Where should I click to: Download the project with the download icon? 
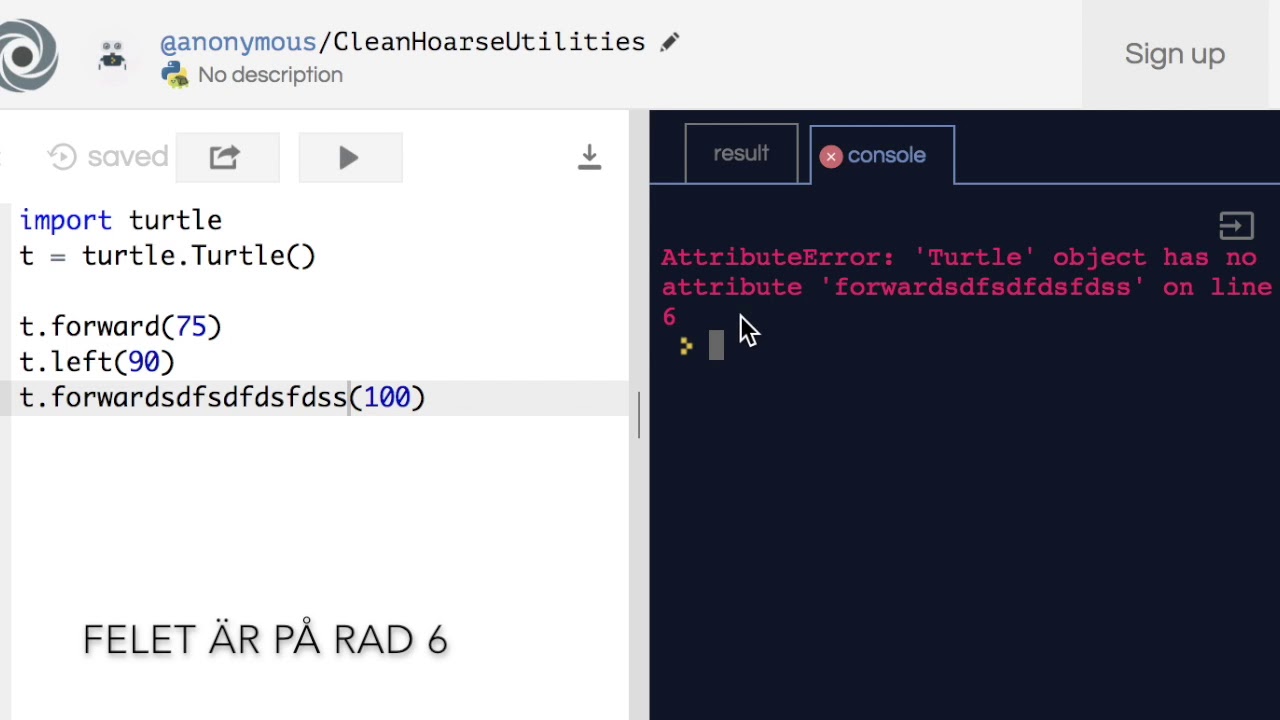click(x=589, y=157)
